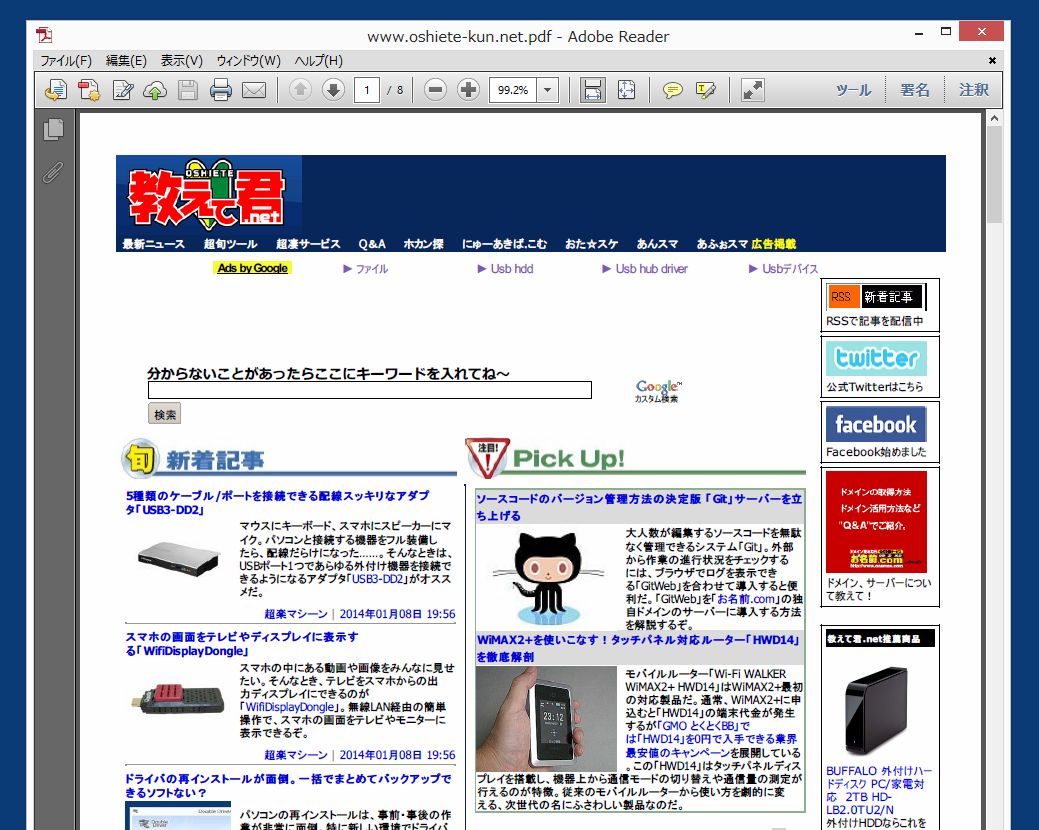Add a sticky note comment

[x=673, y=89]
